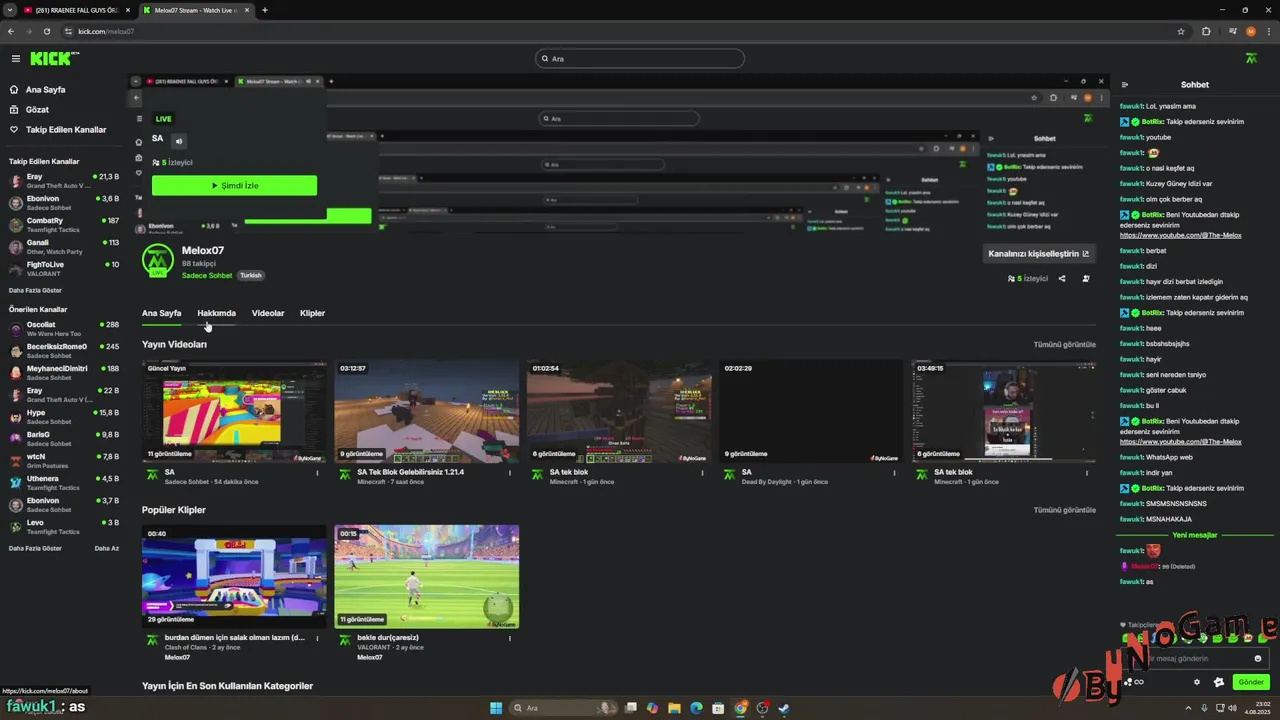
Task: Click the site info icon in address bar
Action: click(68, 31)
